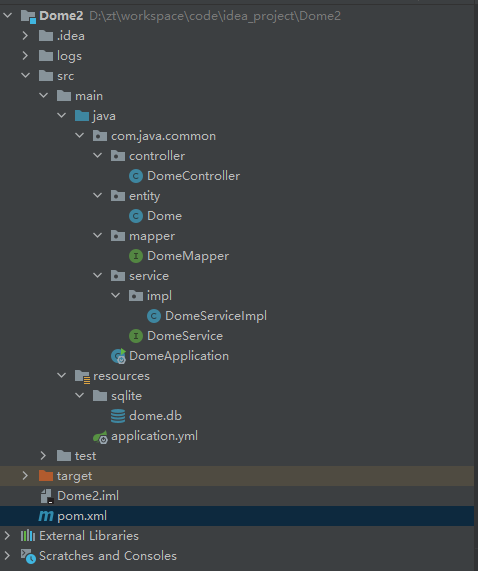478x571 pixels.
Task: Click the Dome2.iml module file icon
Action: 47,496
